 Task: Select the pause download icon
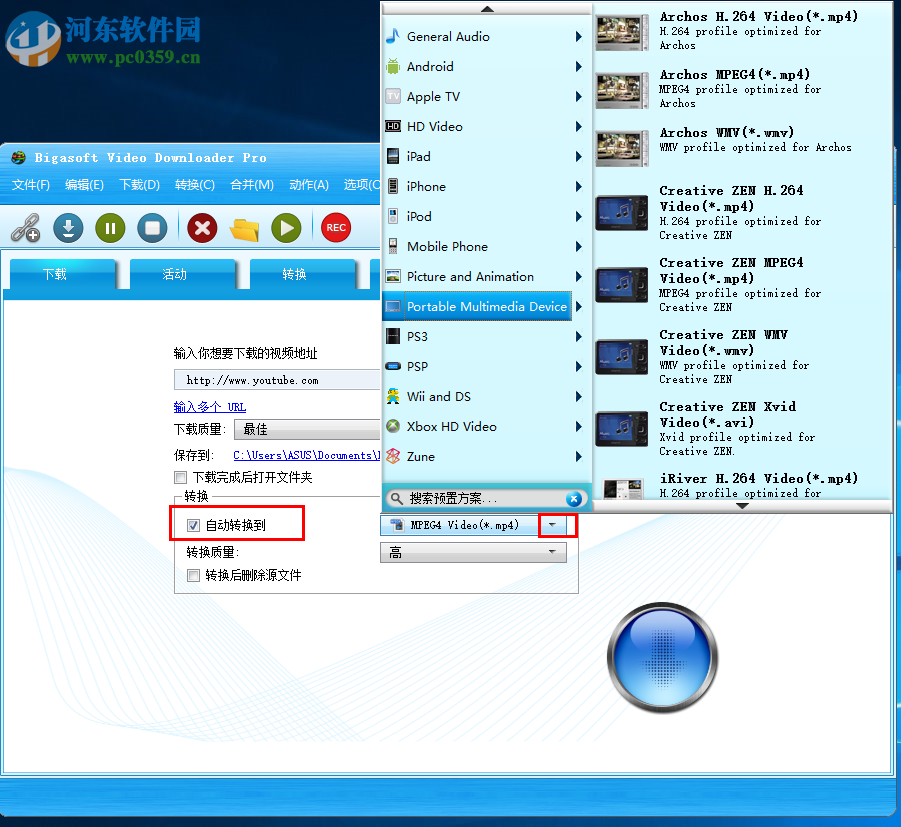coord(110,228)
